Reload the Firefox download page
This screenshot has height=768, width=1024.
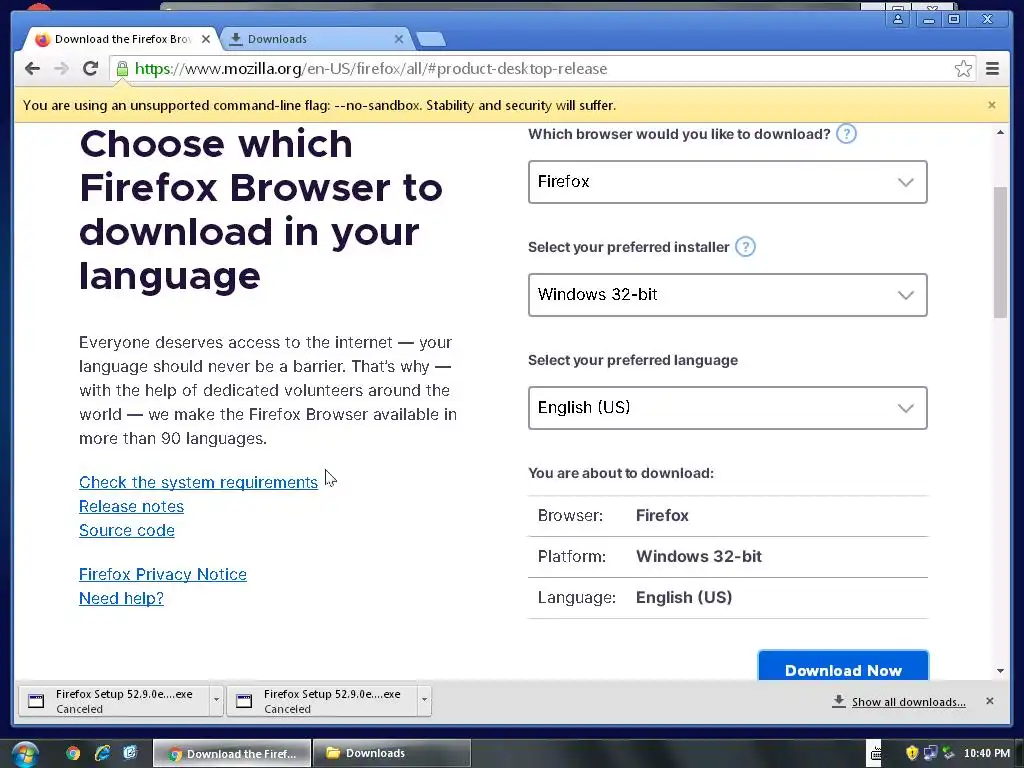(91, 69)
